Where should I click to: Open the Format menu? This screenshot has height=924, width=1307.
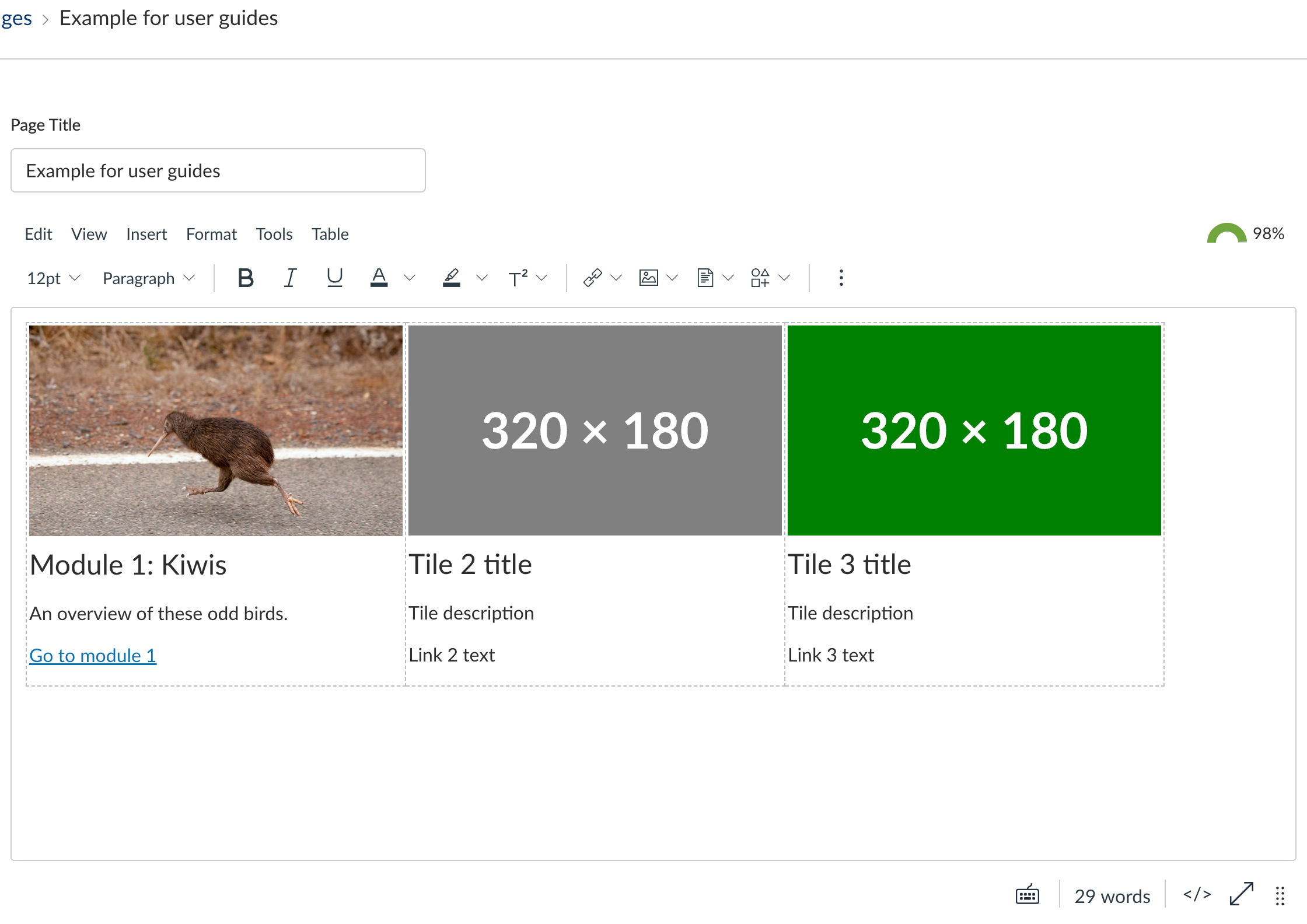tap(211, 234)
